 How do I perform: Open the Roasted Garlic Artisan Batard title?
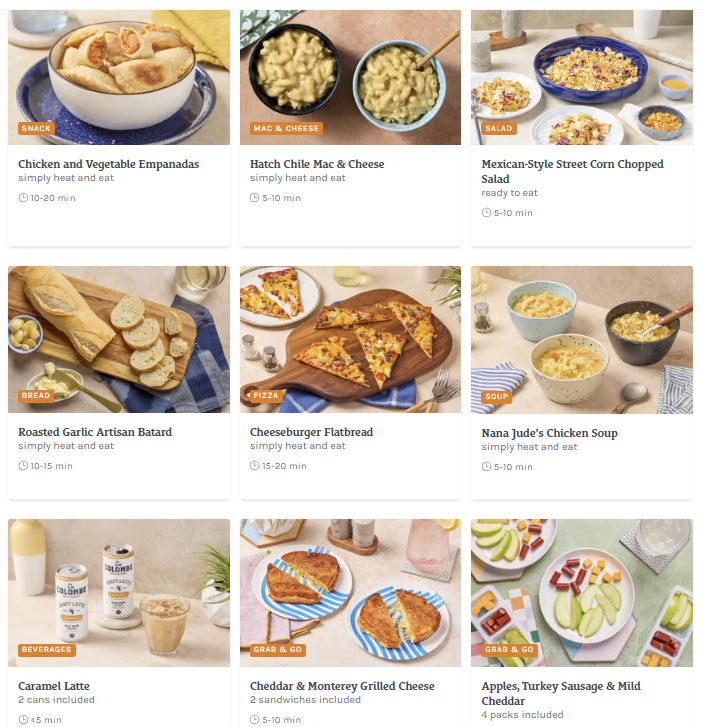pos(95,432)
